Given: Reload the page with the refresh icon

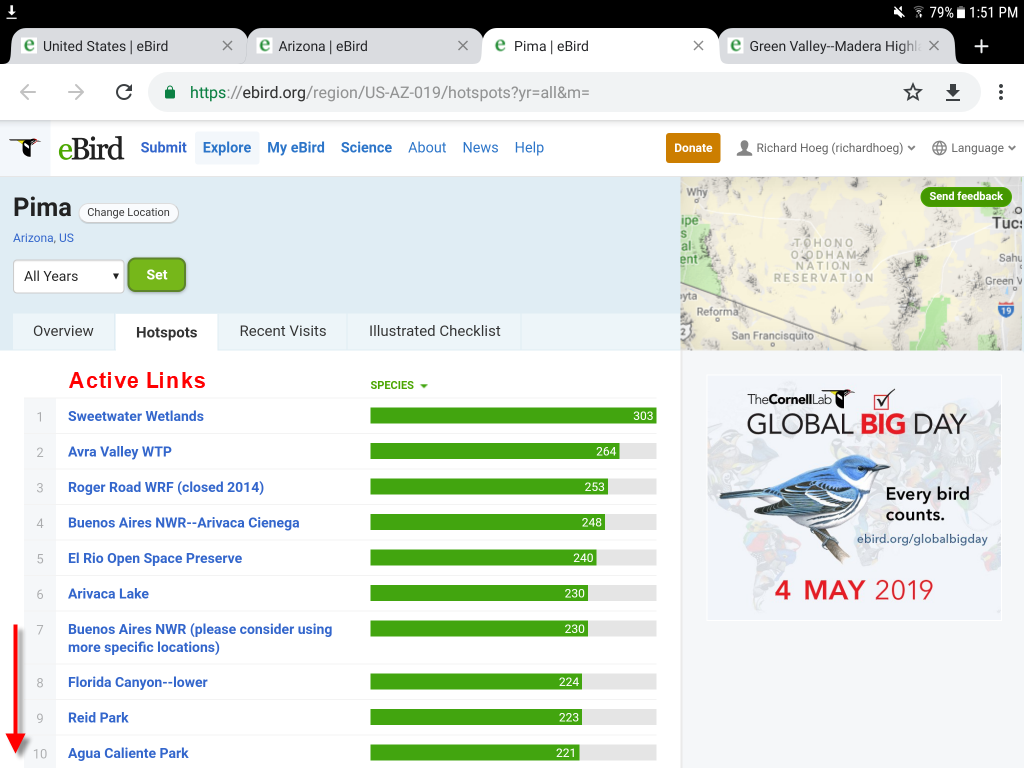Looking at the screenshot, I should coord(124,92).
